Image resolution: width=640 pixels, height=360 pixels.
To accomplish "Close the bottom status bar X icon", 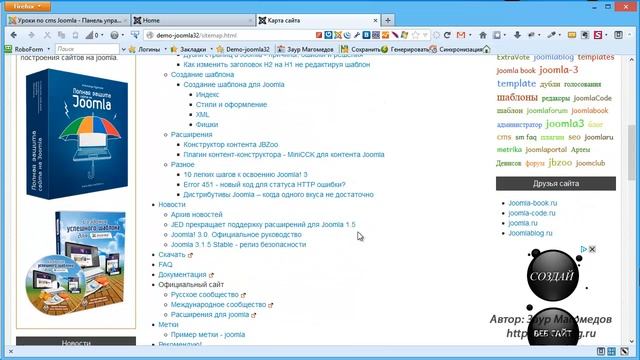I will [x=11, y=351].
